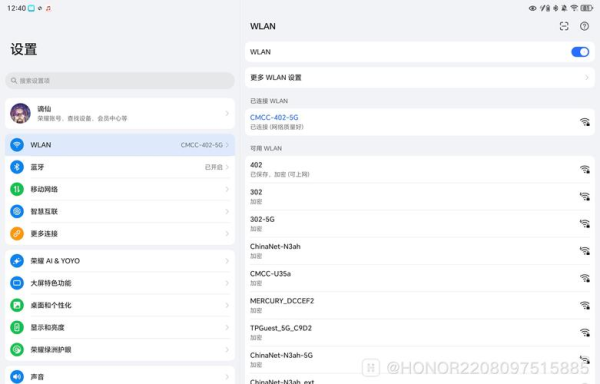
Task: Tap the 桌面和个性化 green icon
Action: click(x=17, y=305)
